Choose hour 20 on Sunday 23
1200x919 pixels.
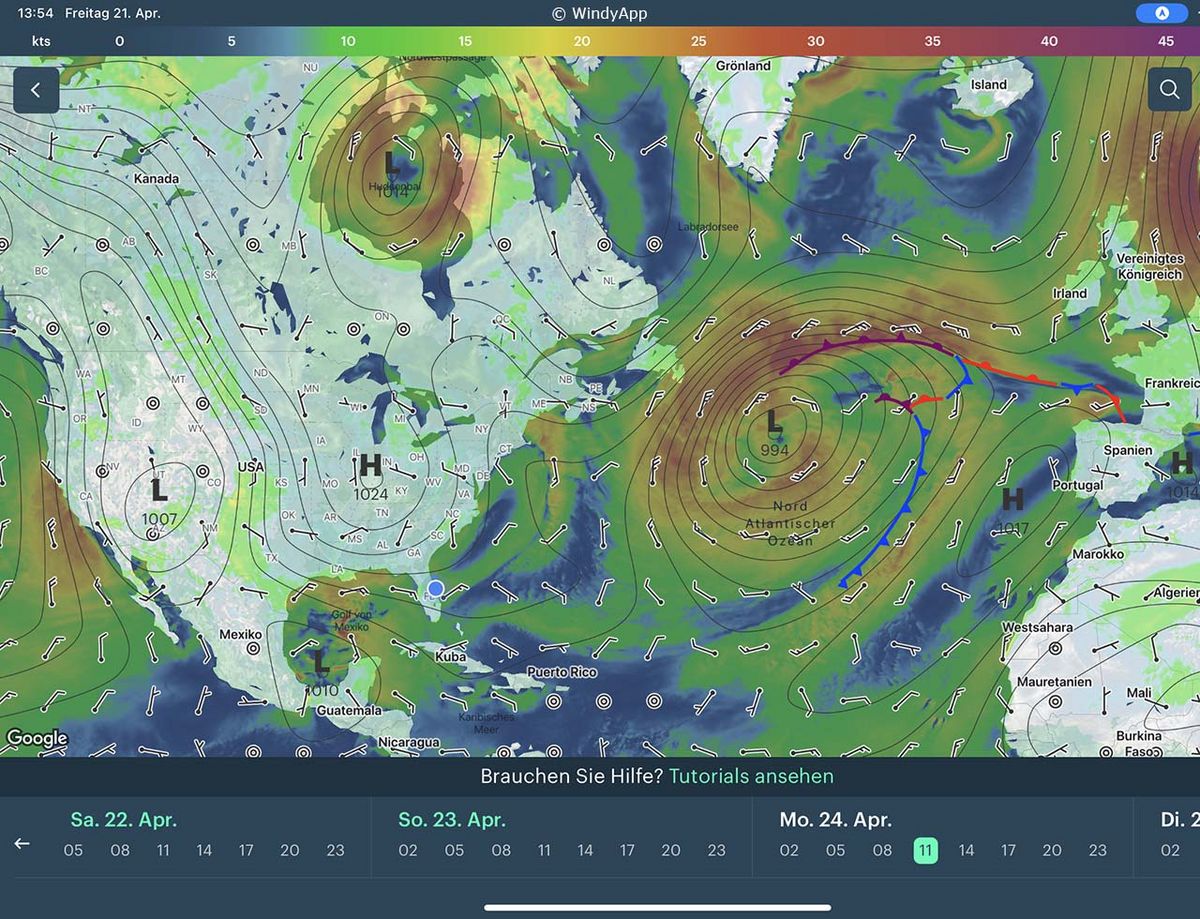[x=671, y=850]
